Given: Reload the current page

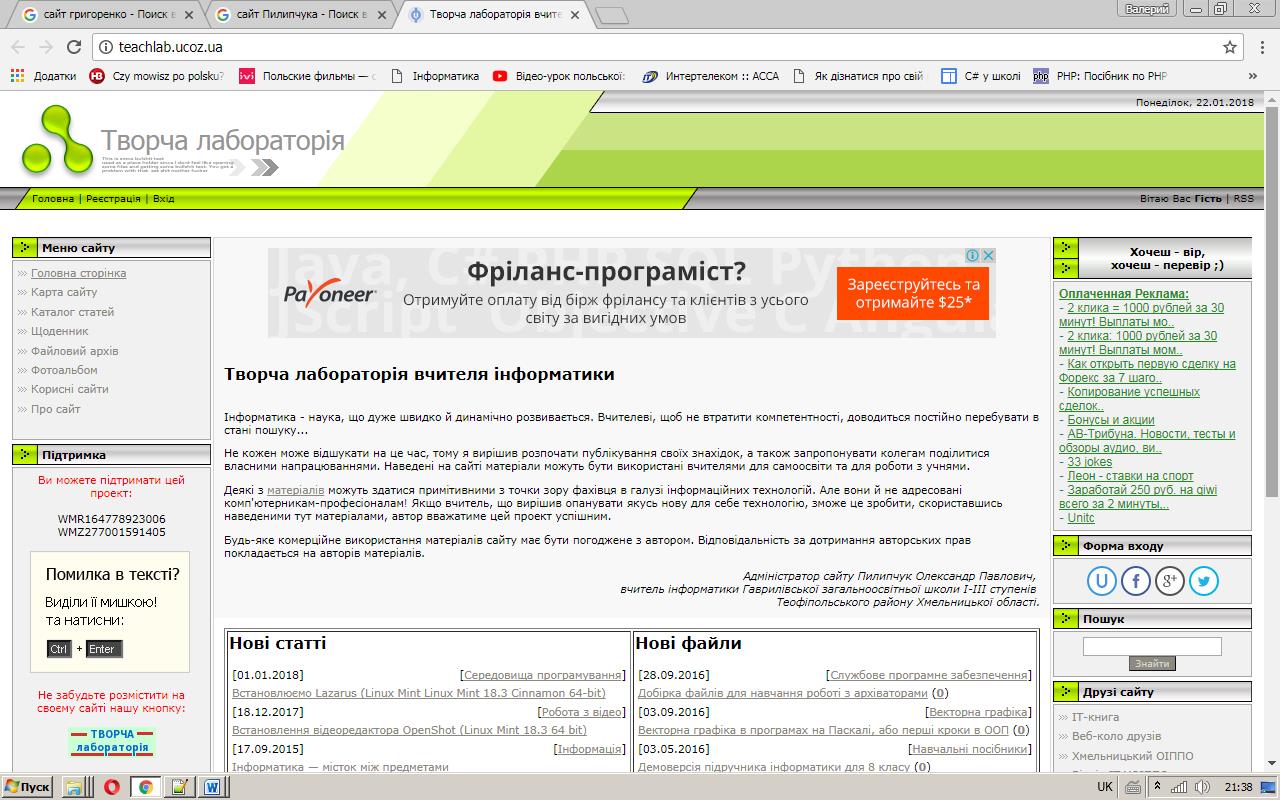Looking at the screenshot, I should pyautogui.click(x=74, y=47).
